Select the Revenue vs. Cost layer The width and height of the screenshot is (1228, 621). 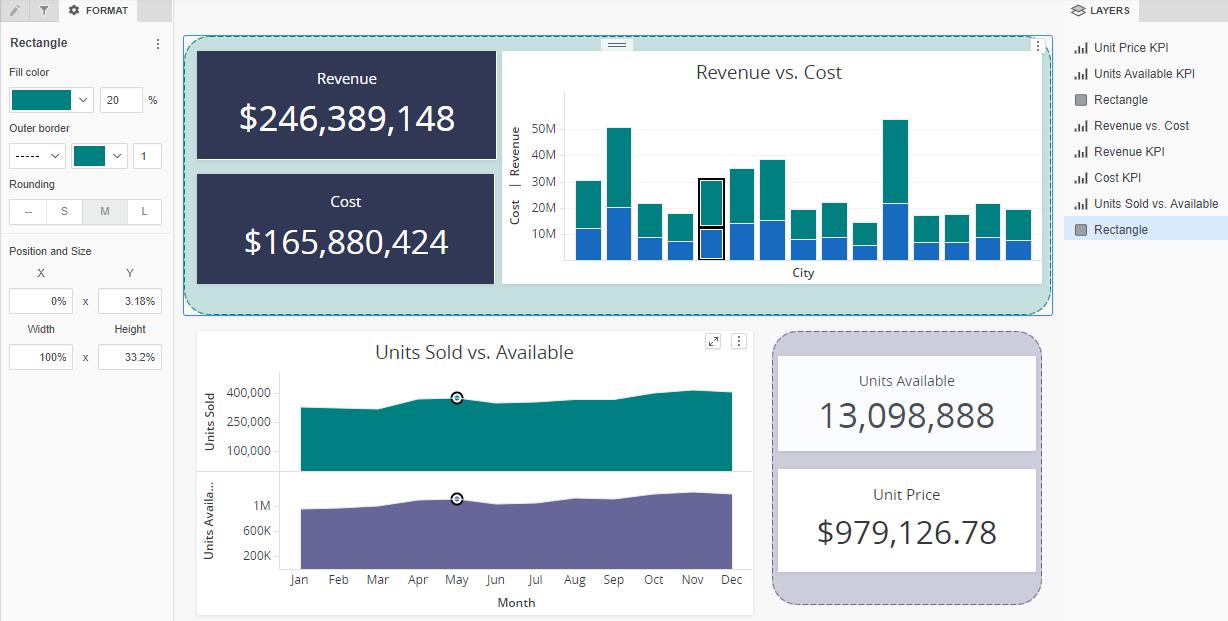click(1141, 126)
